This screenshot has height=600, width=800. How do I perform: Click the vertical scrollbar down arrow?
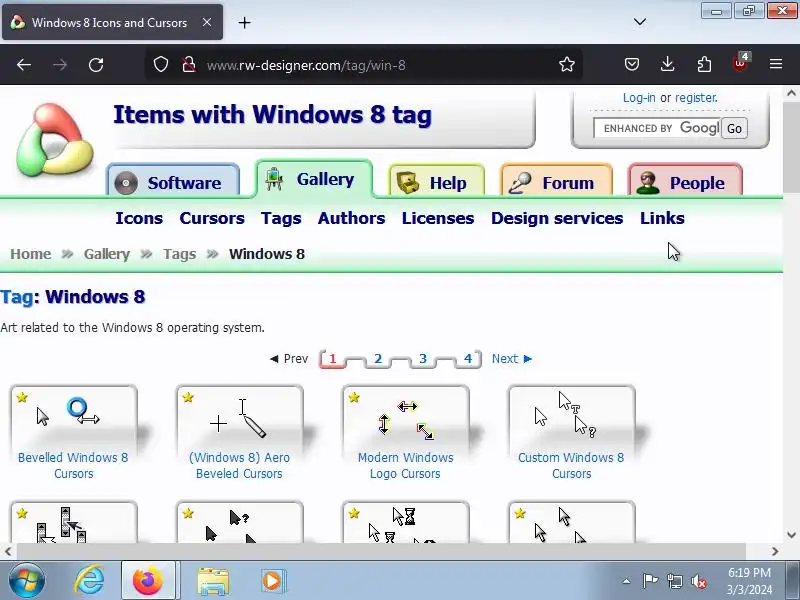coord(791,535)
